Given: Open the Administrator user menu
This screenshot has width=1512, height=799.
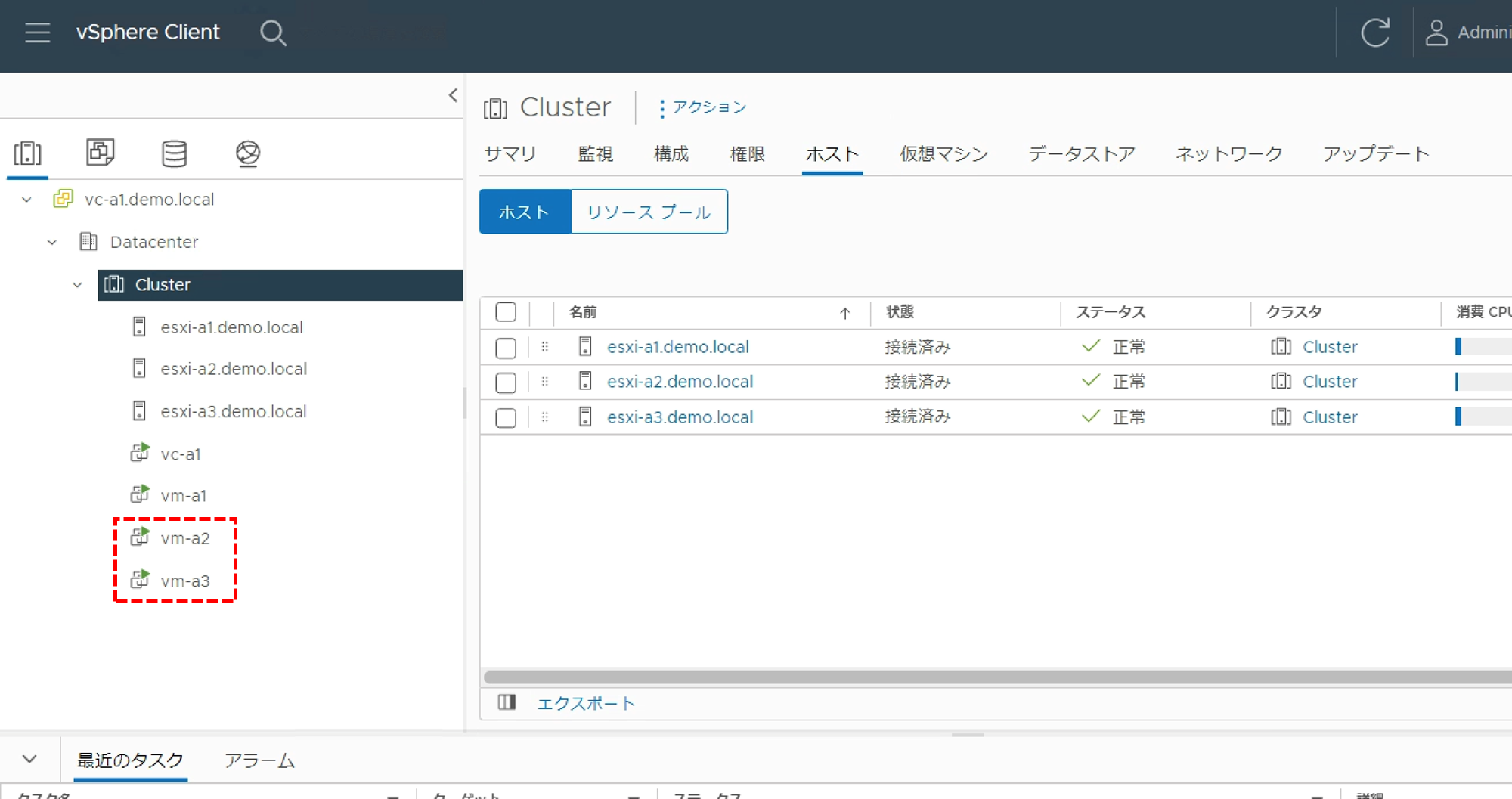Looking at the screenshot, I should (x=1467, y=33).
